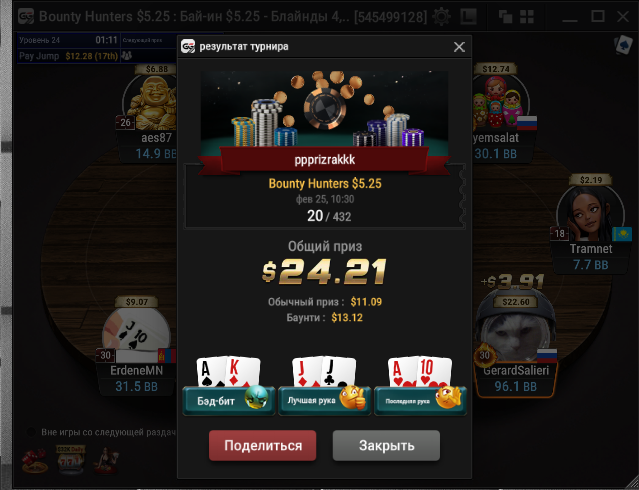Image resolution: width=639 pixels, height=490 pixels.
Task: Click the Поделиться share button
Action: tap(262, 446)
